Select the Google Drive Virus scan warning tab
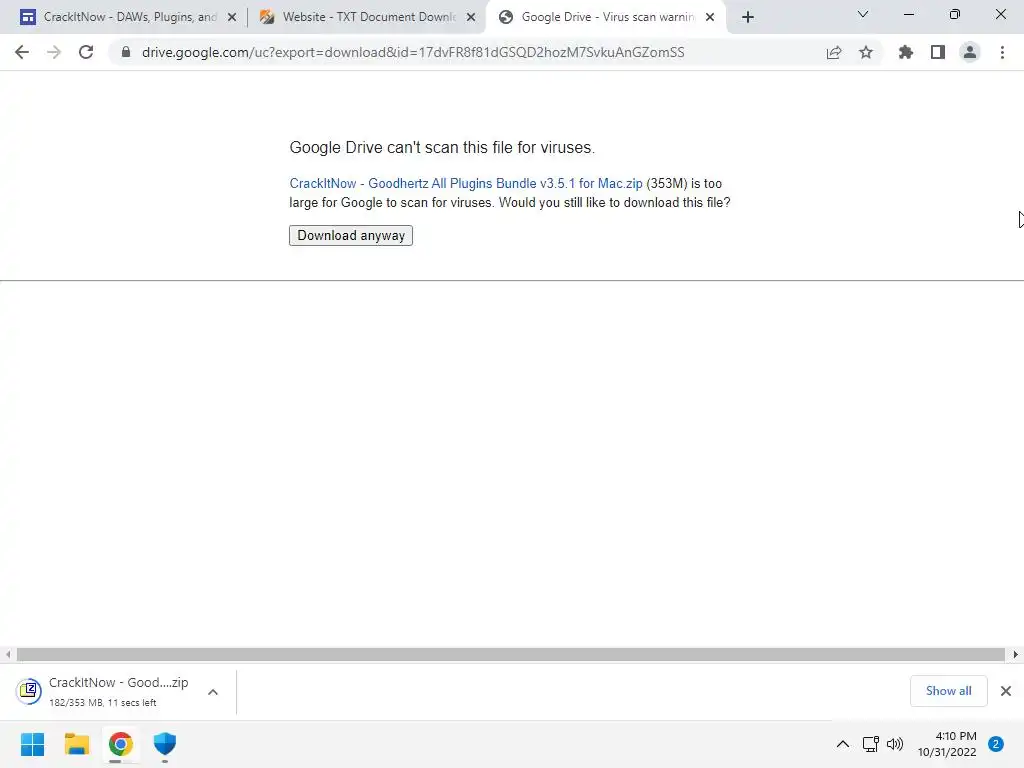The height and width of the screenshot is (768, 1024). (x=605, y=17)
